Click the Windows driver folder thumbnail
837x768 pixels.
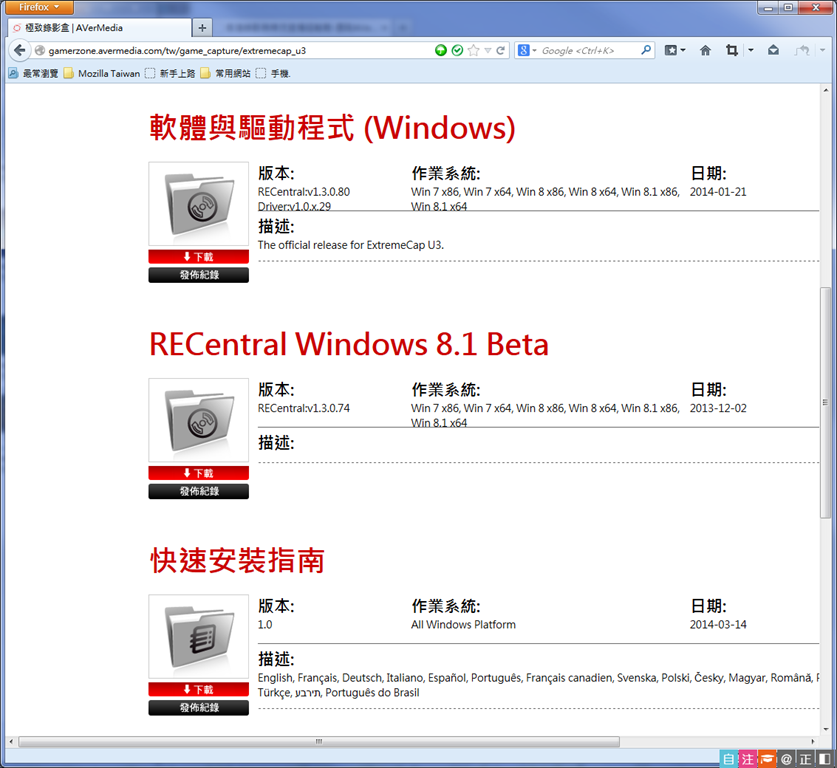point(199,204)
